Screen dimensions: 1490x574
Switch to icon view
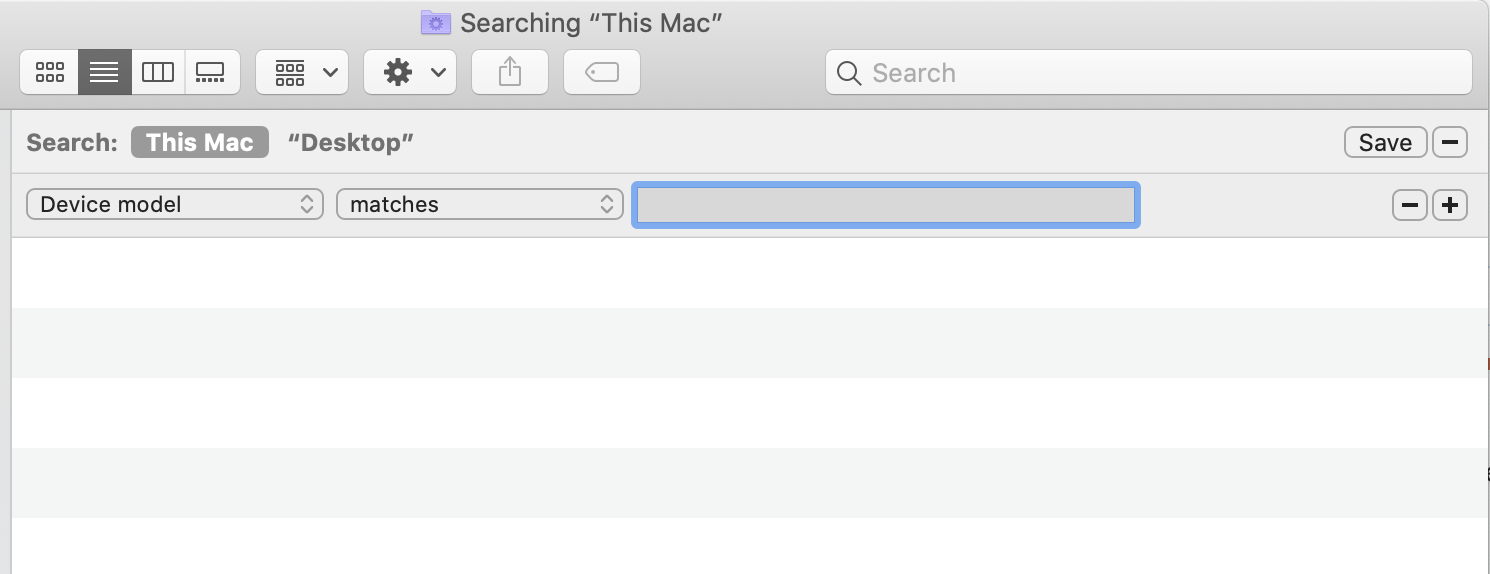(50, 72)
